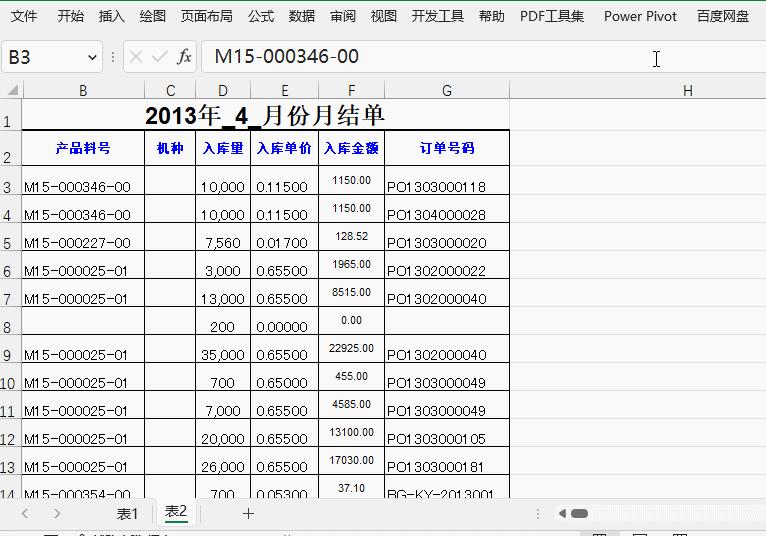766x536 pixels.
Task: Select order cell PO1304000028
Action: point(447,209)
